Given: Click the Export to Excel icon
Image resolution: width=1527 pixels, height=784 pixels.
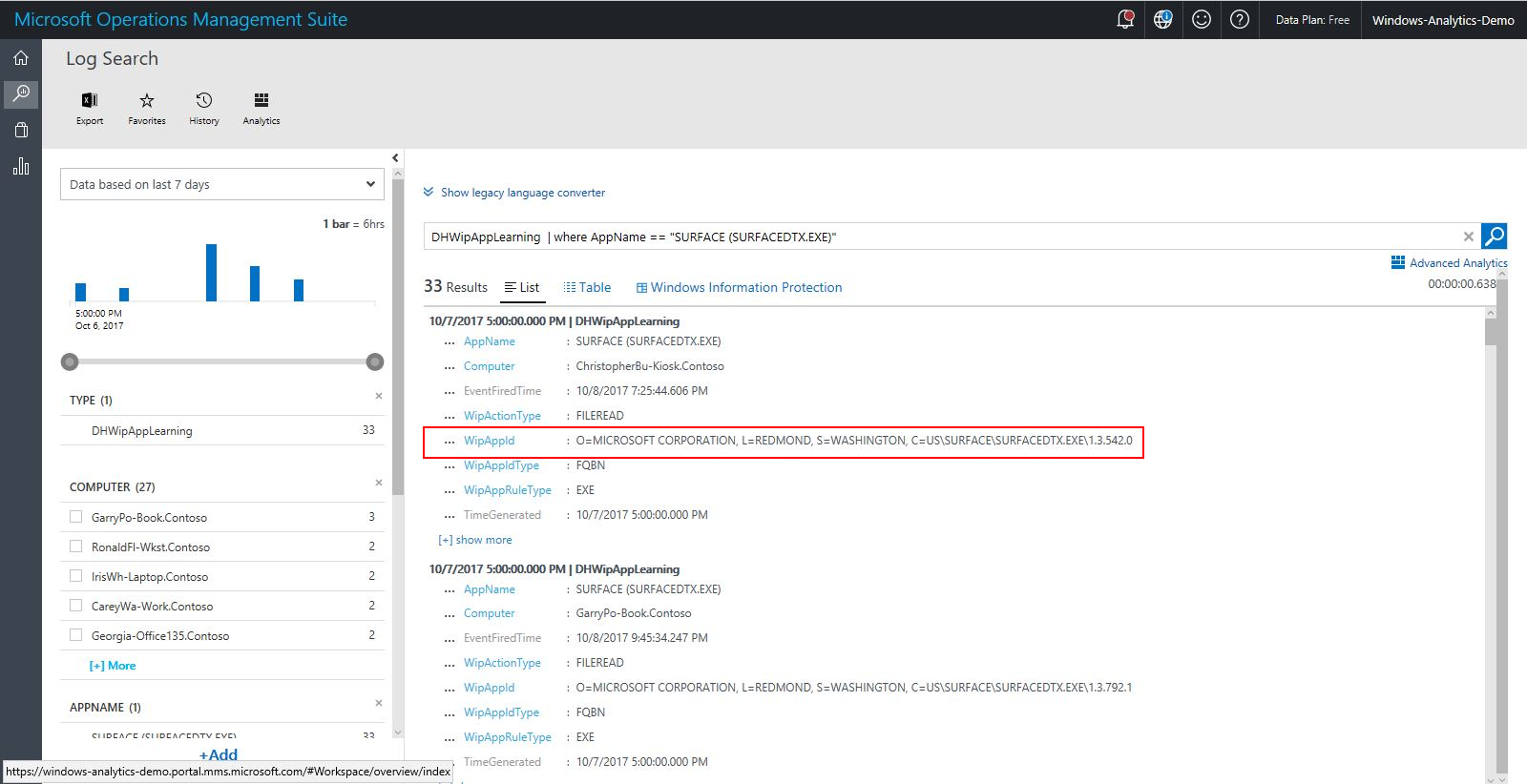Looking at the screenshot, I should coord(90,101).
